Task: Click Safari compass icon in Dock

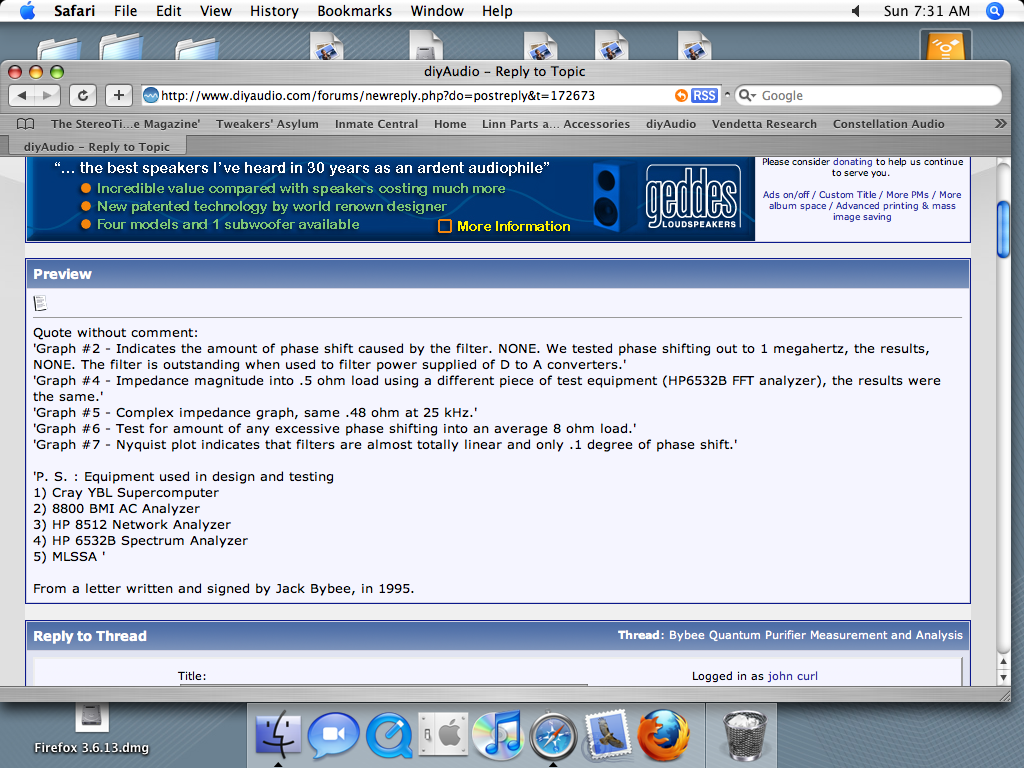Action: point(552,735)
